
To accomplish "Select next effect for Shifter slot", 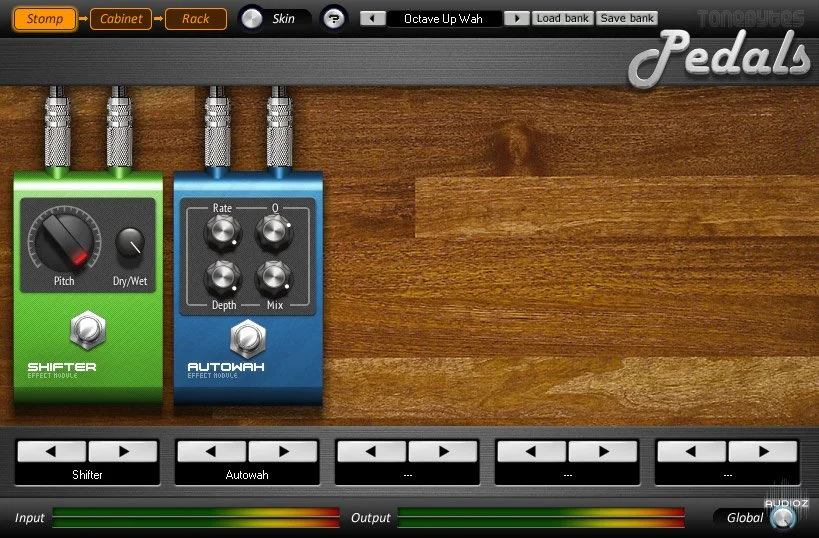I will tap(123, 451).
